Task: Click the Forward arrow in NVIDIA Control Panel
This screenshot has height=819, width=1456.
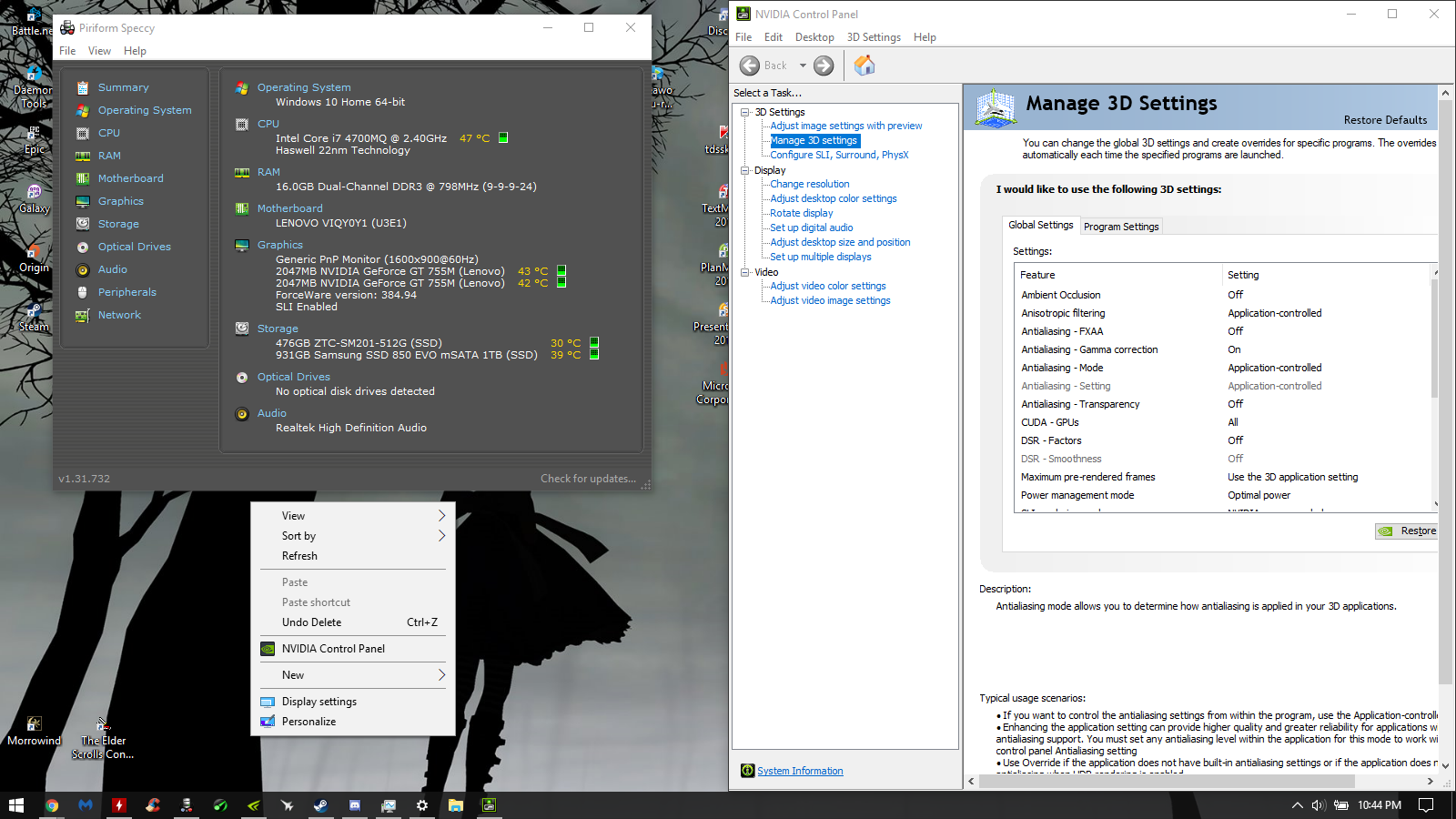Action: 824,66
